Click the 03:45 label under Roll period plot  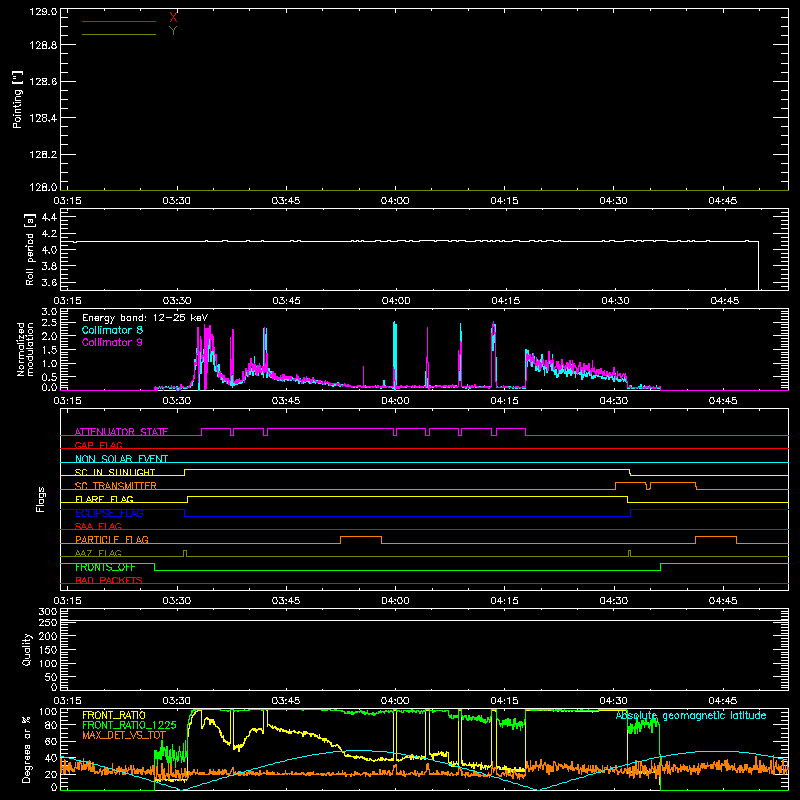click(x=286, y=301)
